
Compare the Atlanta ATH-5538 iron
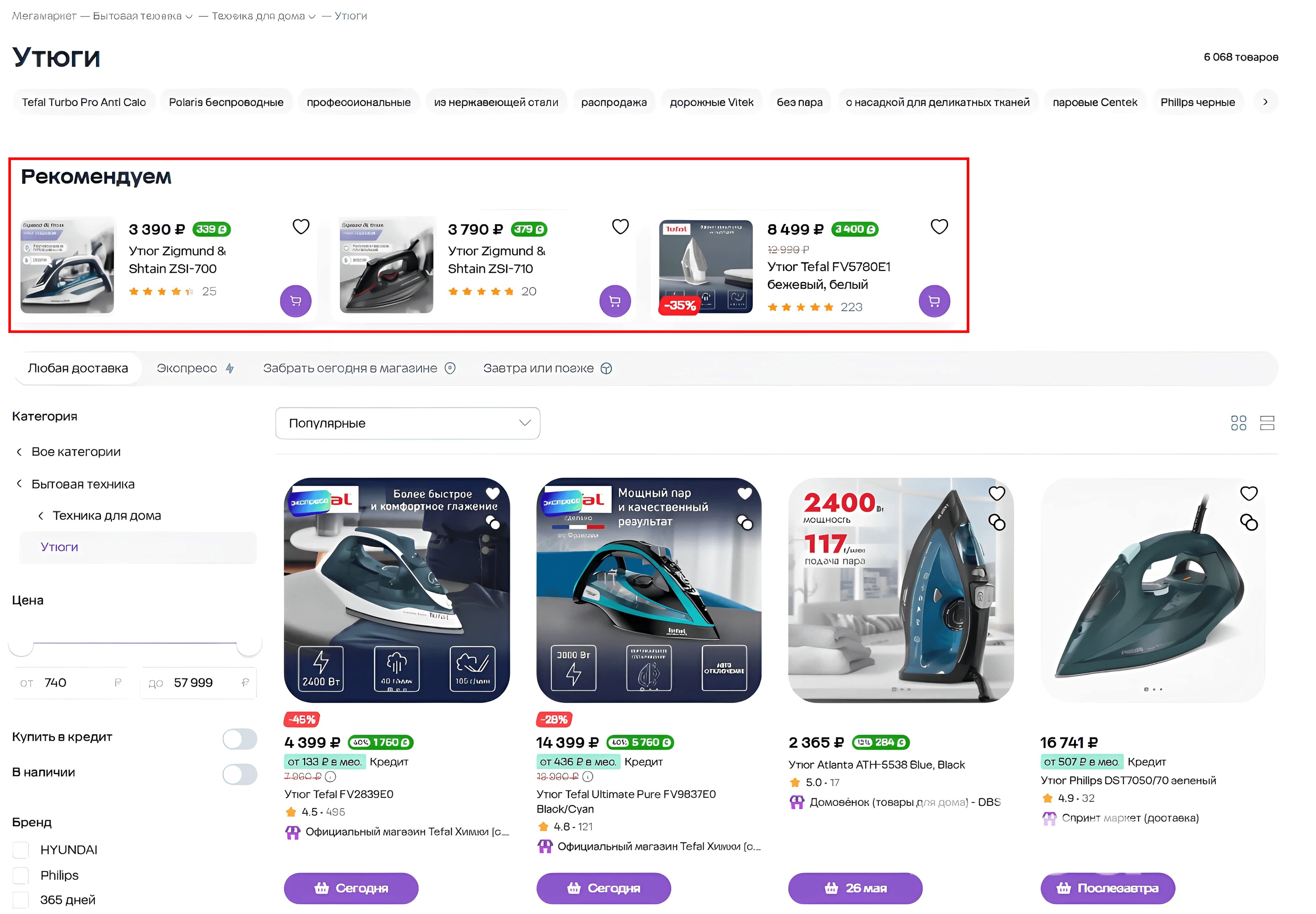click(x=997, y=522)
